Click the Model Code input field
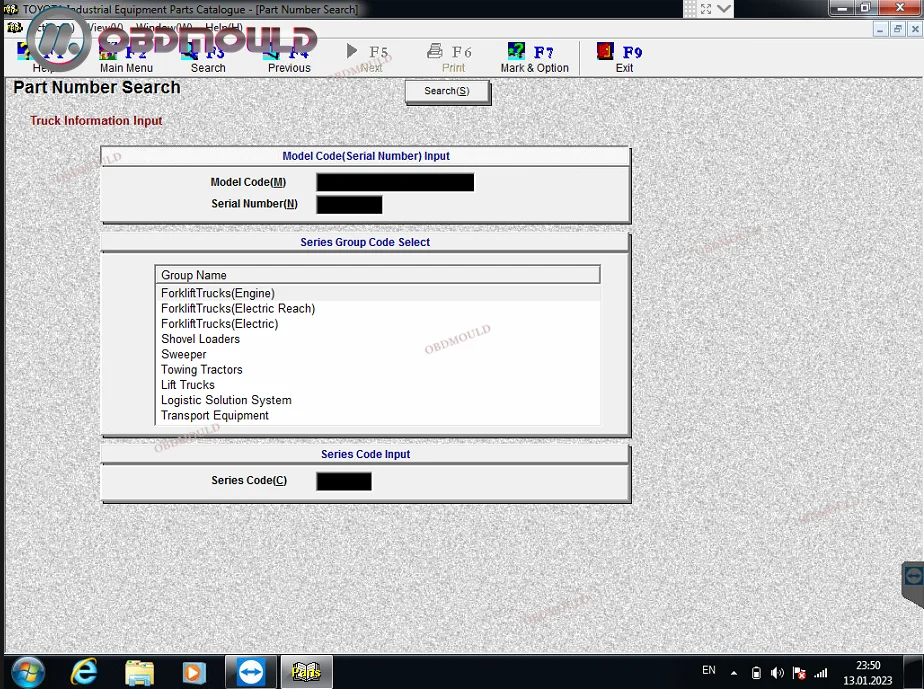 395,182
